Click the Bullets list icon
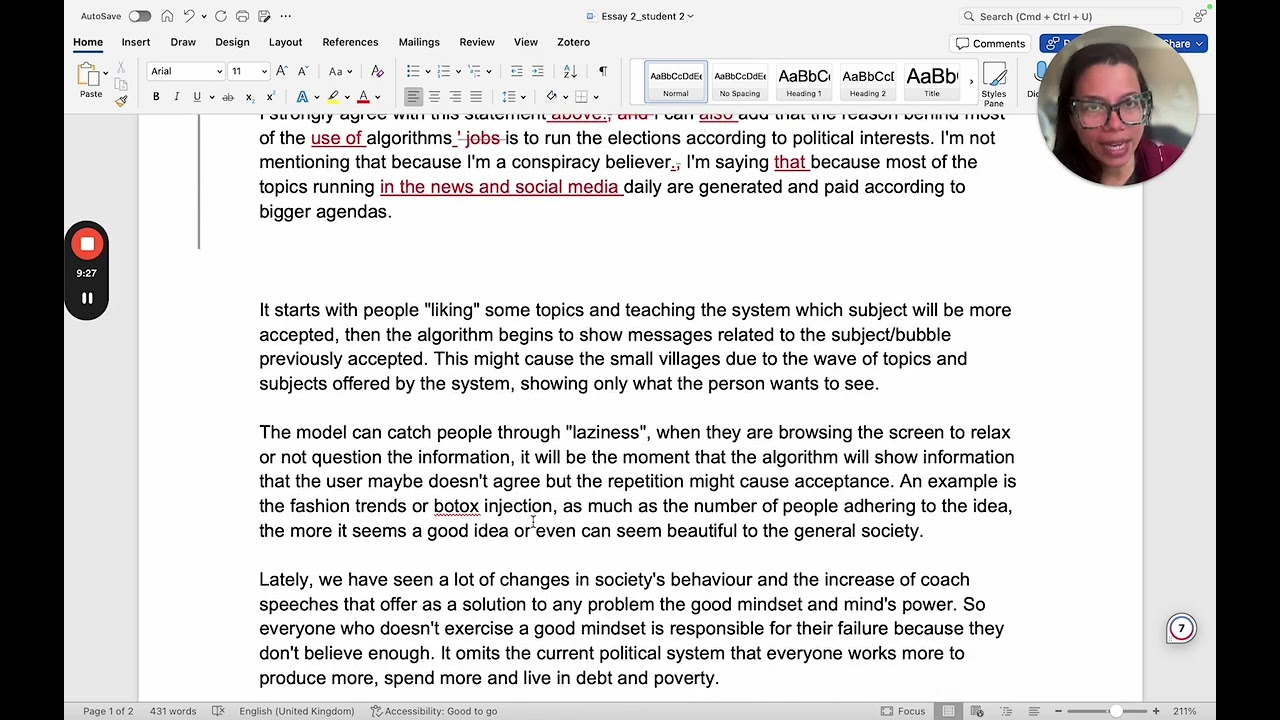This screenshot has height=720, width=1280. [413, 71]
